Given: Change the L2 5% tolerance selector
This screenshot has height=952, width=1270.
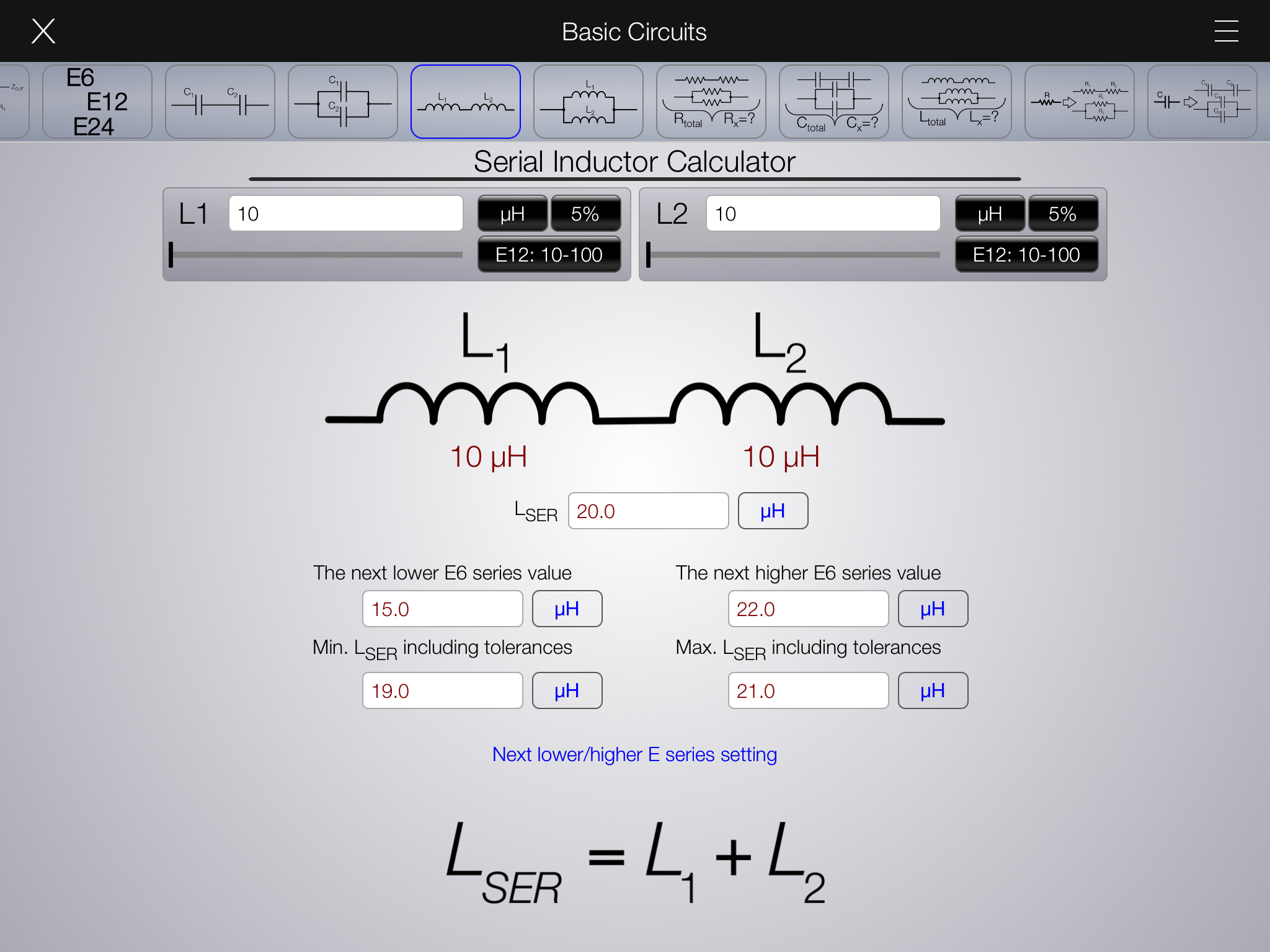Looking at the screenshot, I should (1062, 214).
